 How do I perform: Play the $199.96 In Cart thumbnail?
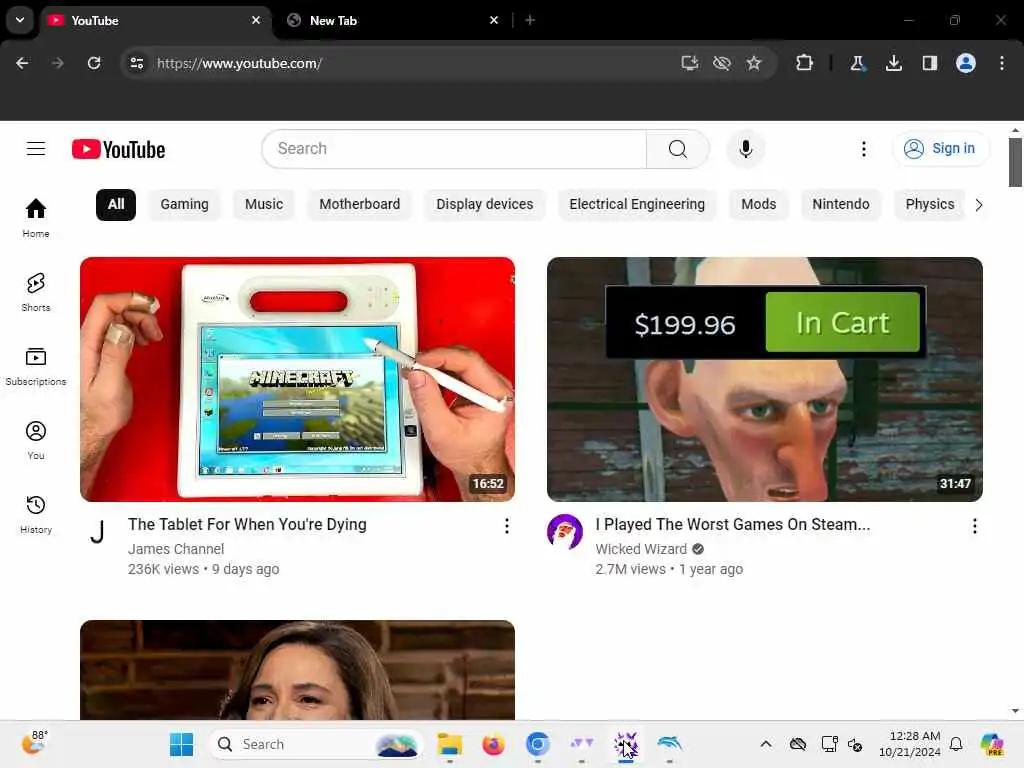(x=765, y=379)
